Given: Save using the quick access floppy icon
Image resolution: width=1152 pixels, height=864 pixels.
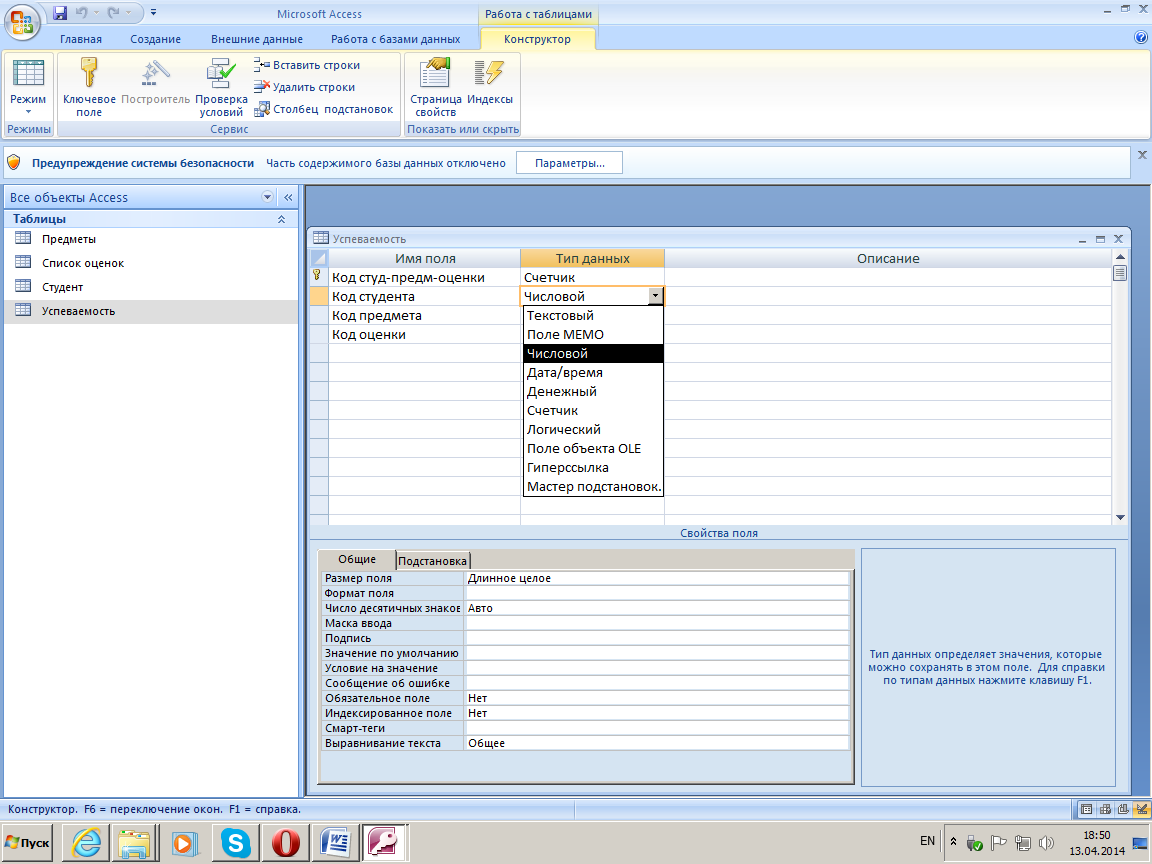Looking at the screenshot, I should point(60,12).
